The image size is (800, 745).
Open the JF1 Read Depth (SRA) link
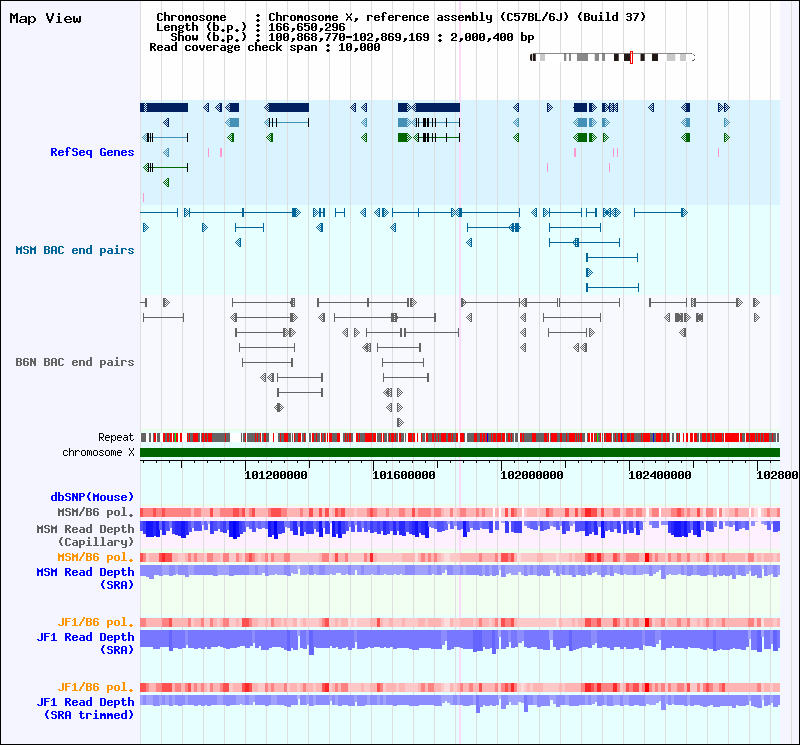pyautogui.click(x=85, y=643)
